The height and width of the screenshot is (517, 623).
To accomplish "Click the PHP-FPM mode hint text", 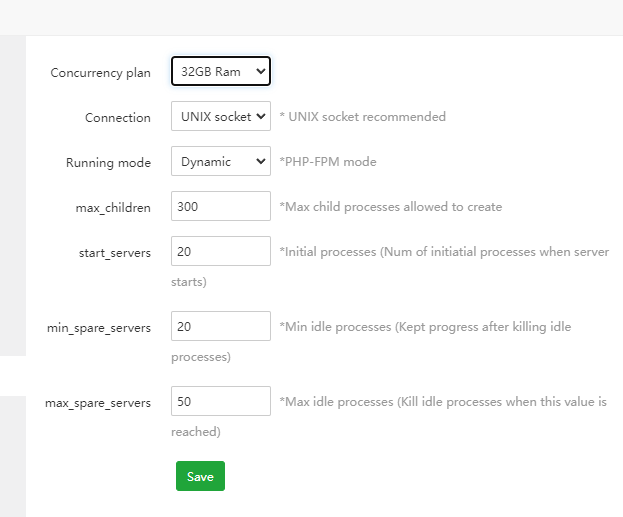I will coord(328,162).
